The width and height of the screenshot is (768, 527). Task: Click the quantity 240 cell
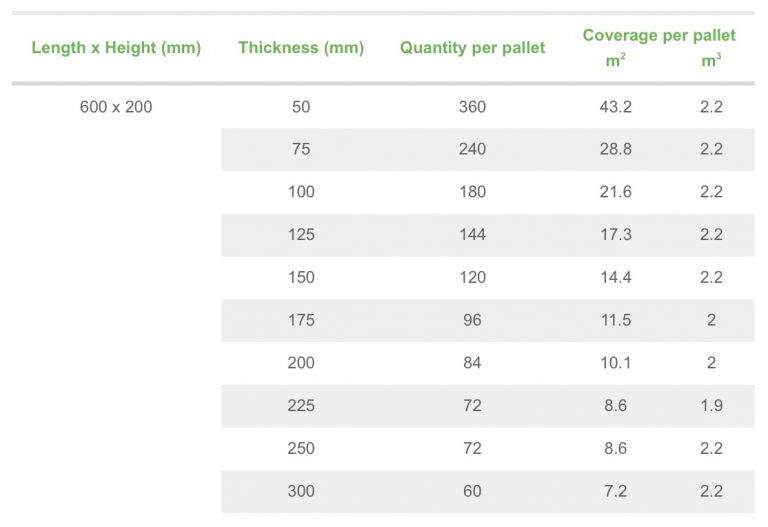coord(472,149)
